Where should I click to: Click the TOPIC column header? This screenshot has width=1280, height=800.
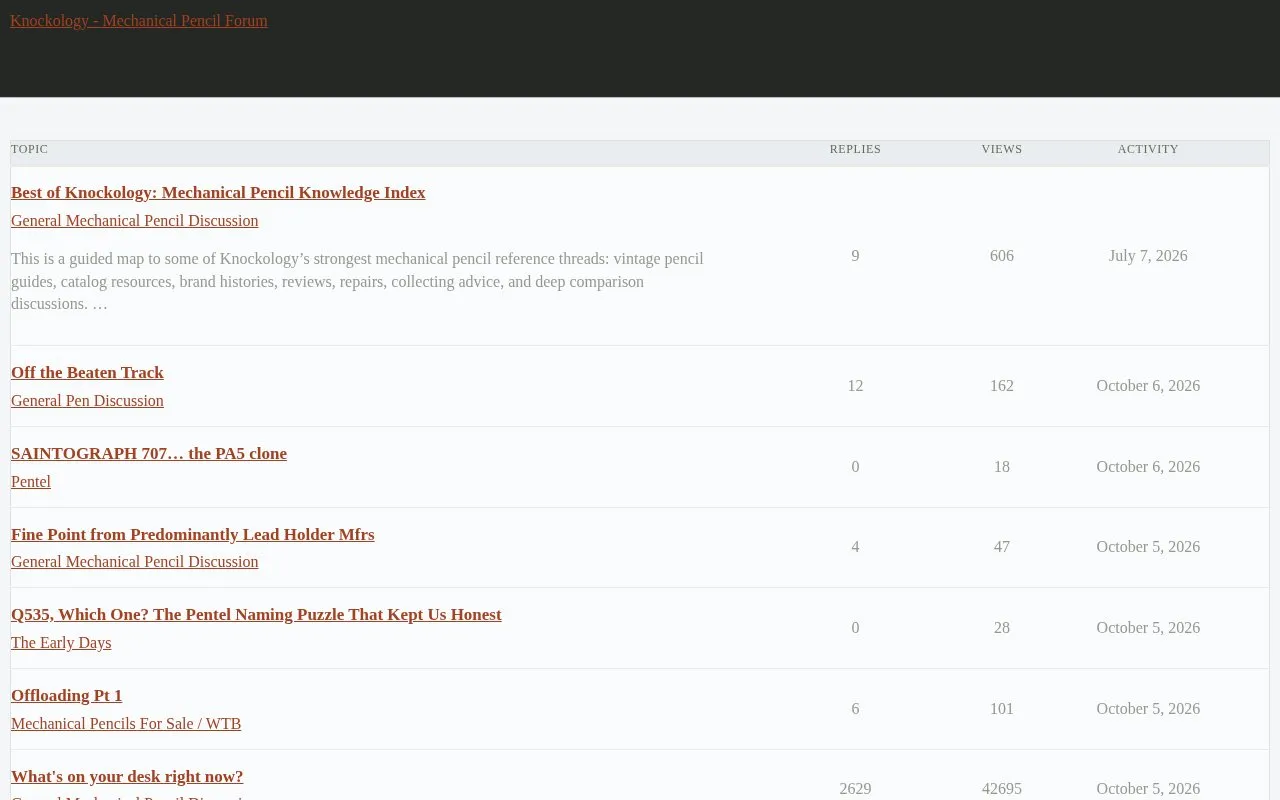[x=29, y=149]
